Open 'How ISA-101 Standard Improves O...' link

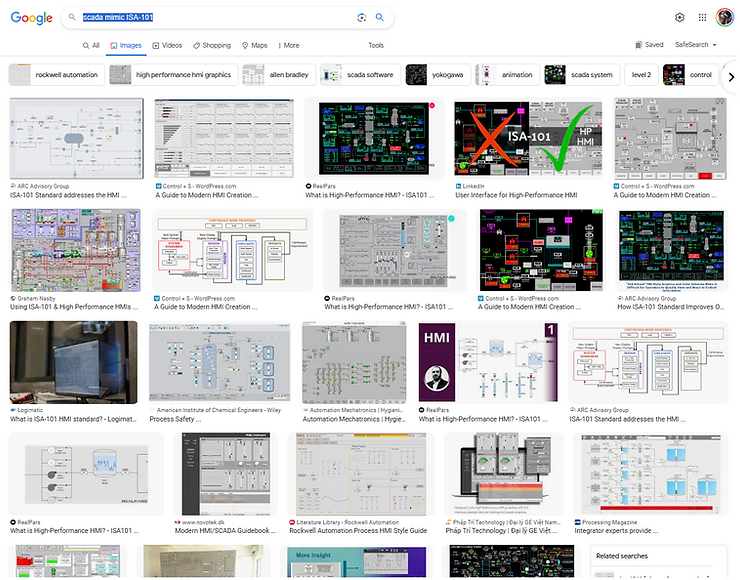point(671,307)
